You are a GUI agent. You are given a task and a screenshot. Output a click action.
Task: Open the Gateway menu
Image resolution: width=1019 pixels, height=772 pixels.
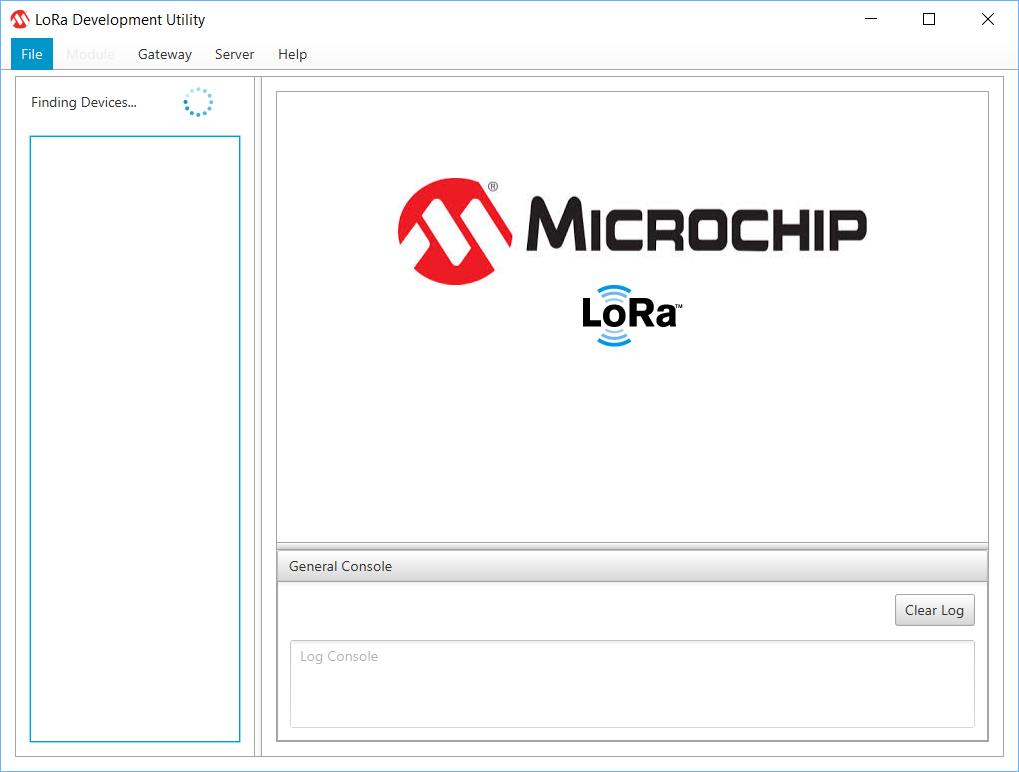click(164, 54)
